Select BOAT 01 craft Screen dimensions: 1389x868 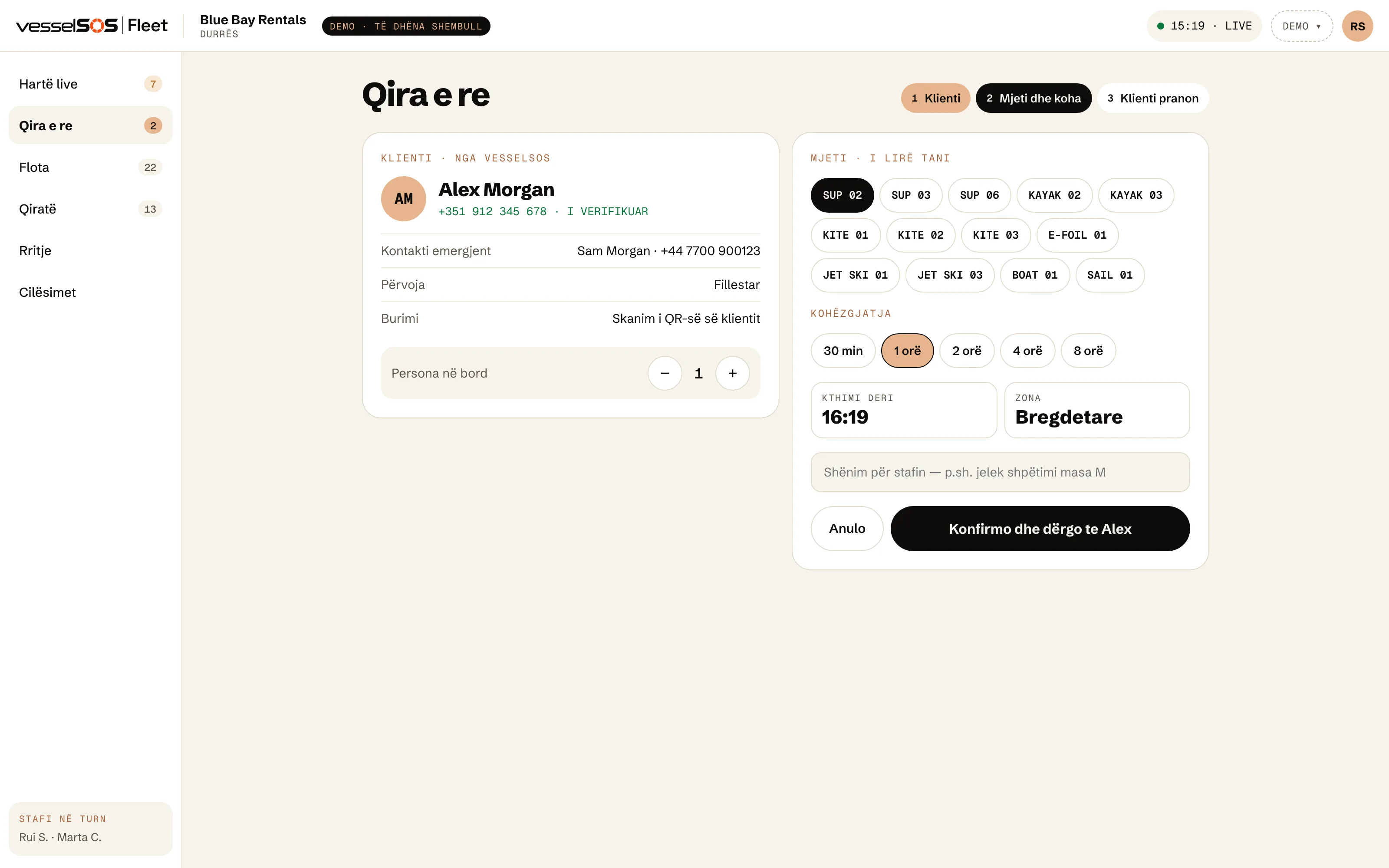click(x=1035, y=275)
